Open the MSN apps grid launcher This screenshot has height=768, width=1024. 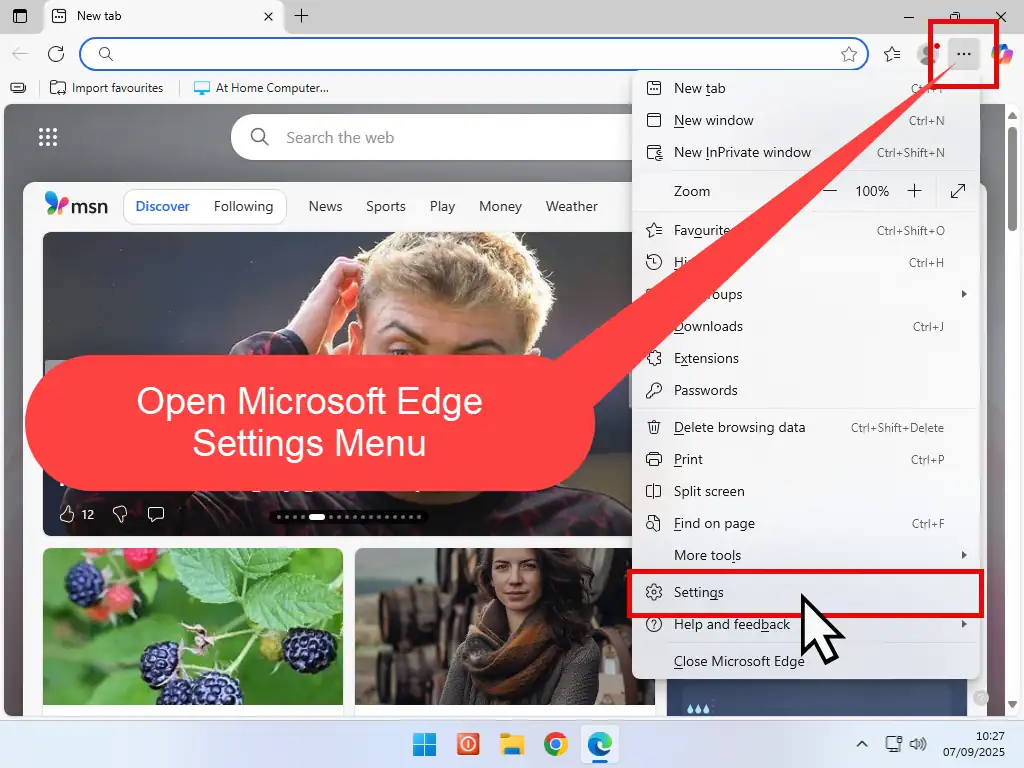point(47,138)
